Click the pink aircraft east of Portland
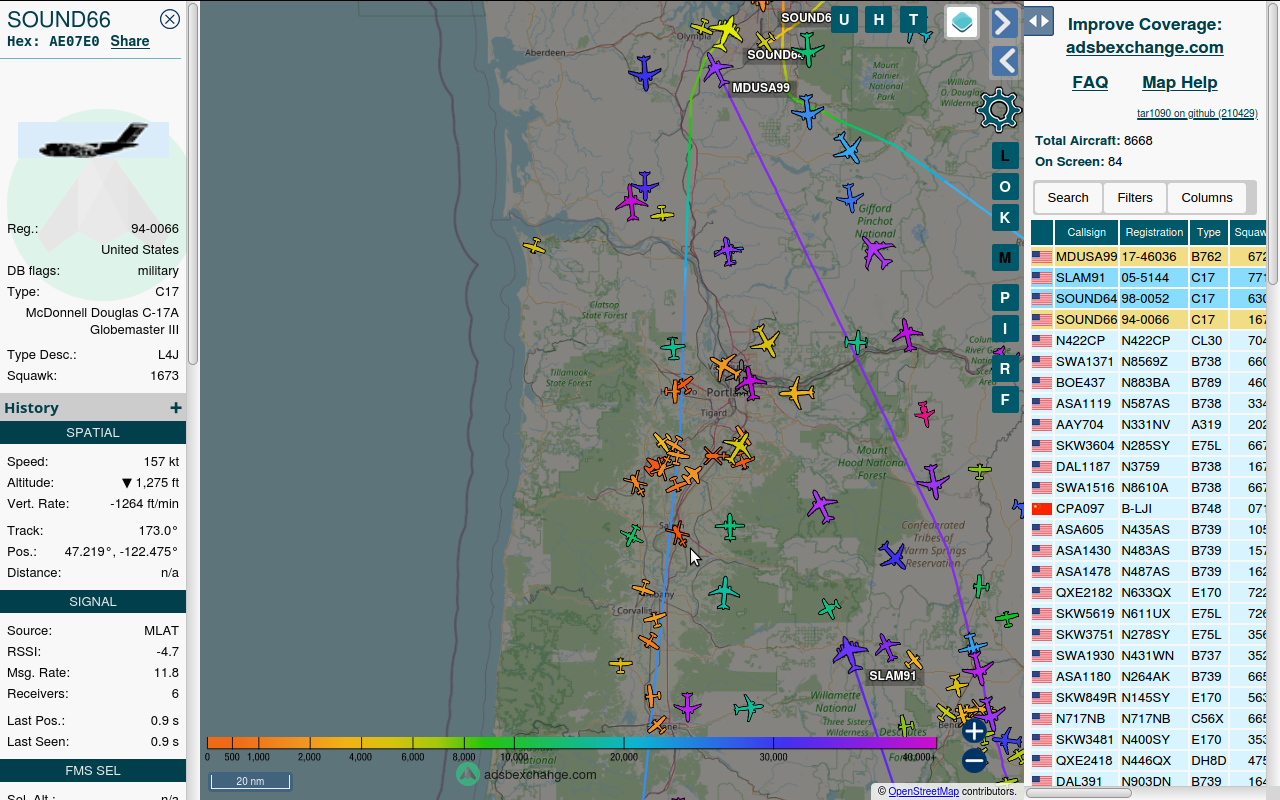The width and height of the screenshot is (1280, 800). (925, 413)
